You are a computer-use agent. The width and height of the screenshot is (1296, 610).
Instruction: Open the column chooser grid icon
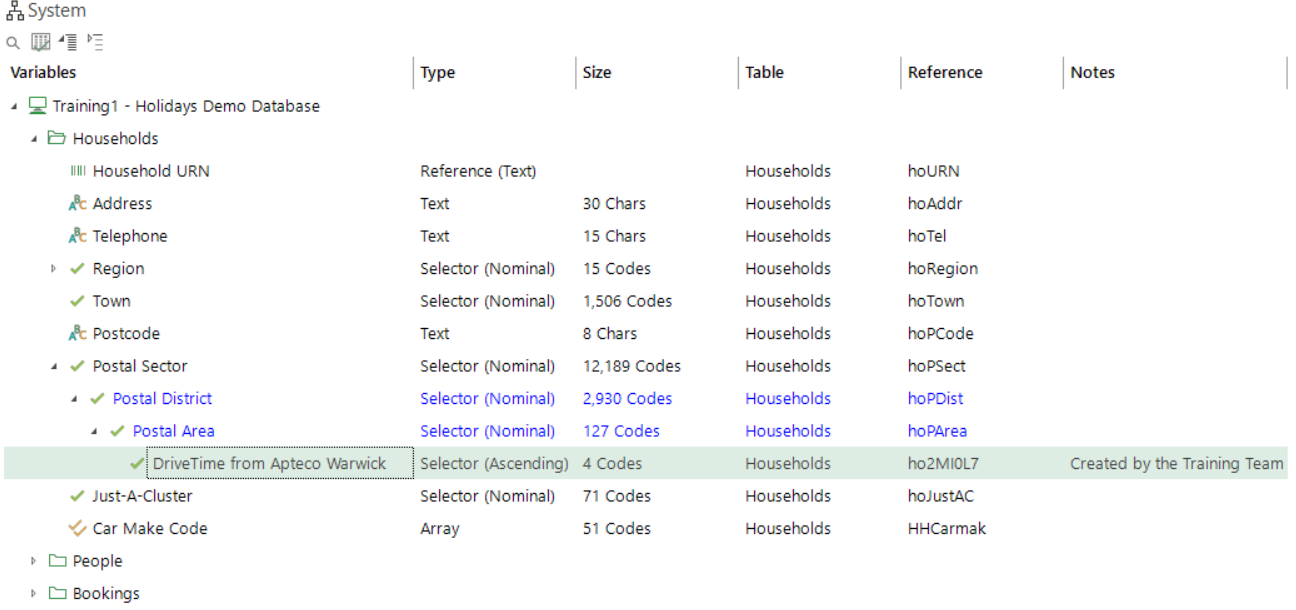tap(40, 42)
